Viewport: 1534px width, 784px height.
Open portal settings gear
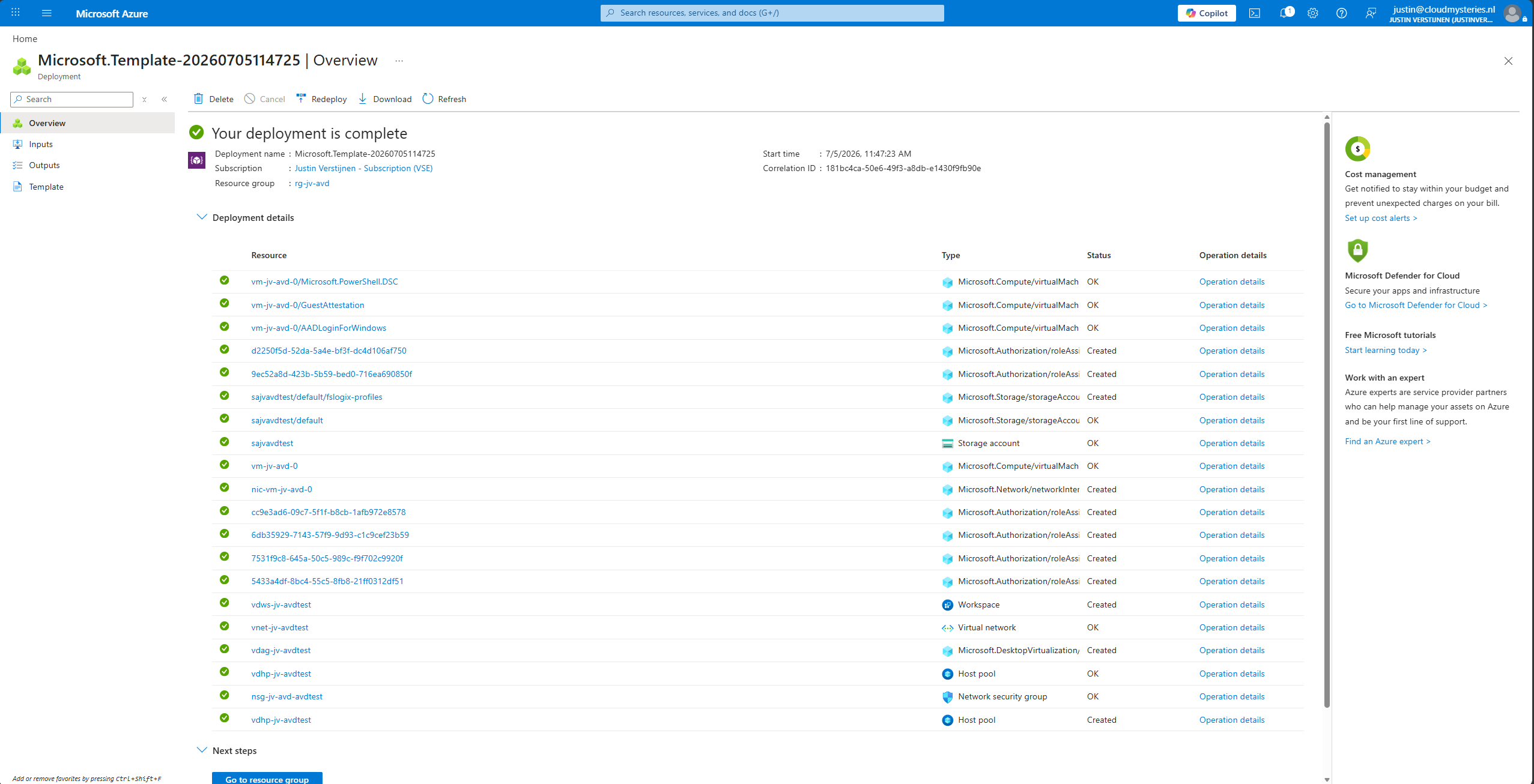pyautogui.click(x=1313, y=13)
